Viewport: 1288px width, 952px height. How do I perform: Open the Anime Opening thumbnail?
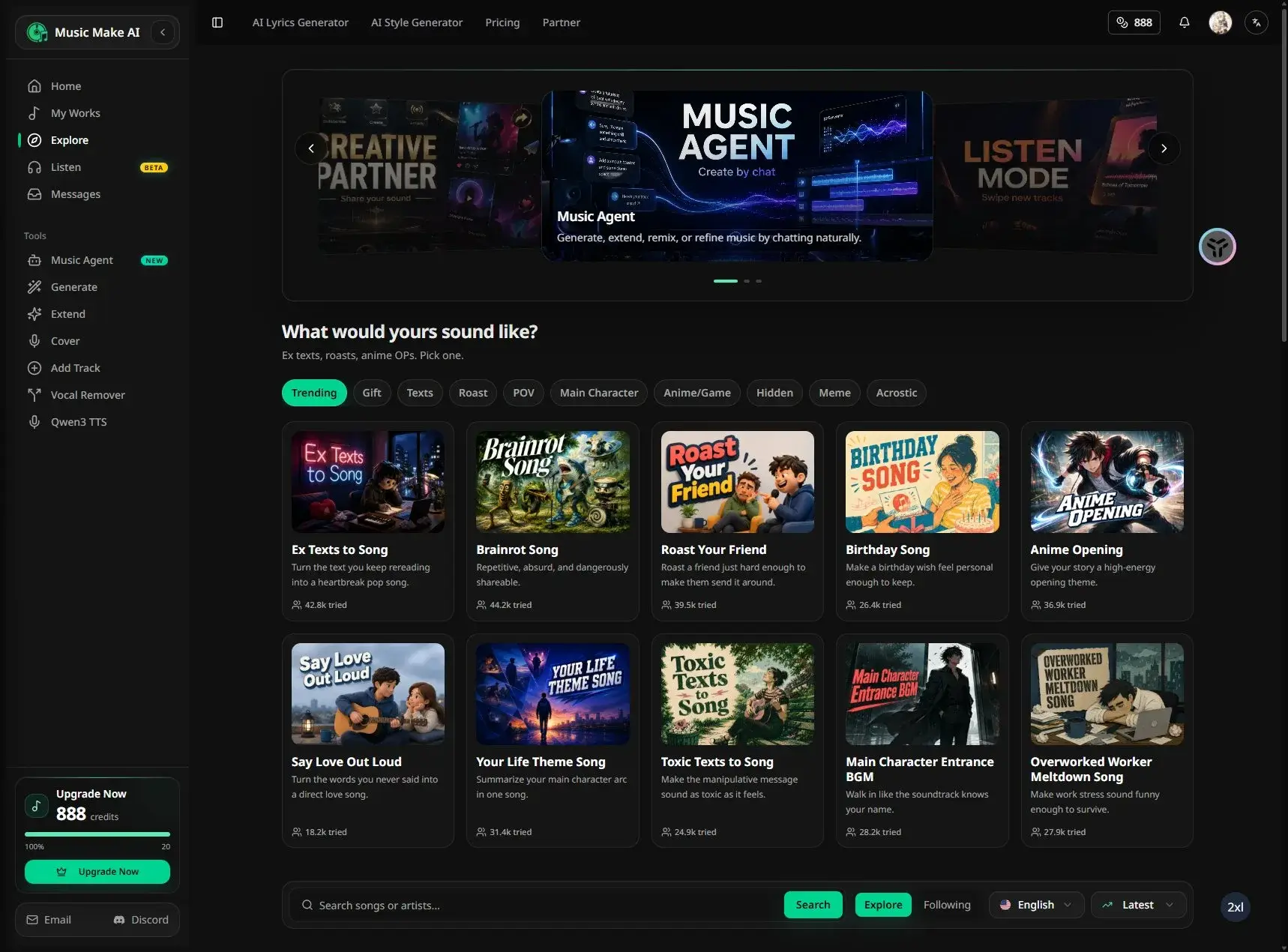point(1107,482)
